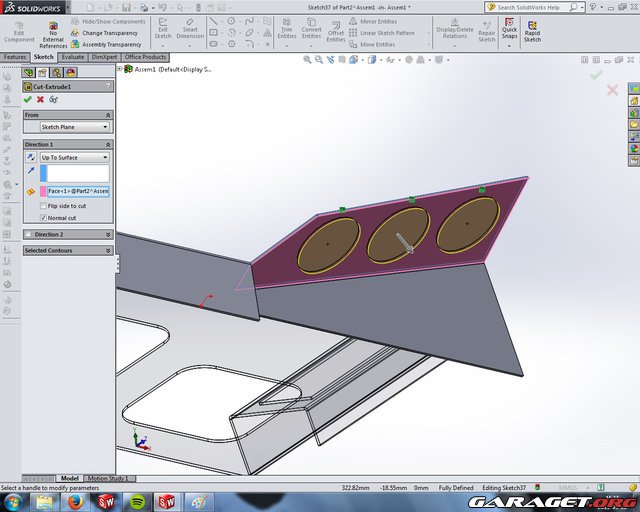
Task: Open the Sketch Plane dropdown
Action: (74, 127)
